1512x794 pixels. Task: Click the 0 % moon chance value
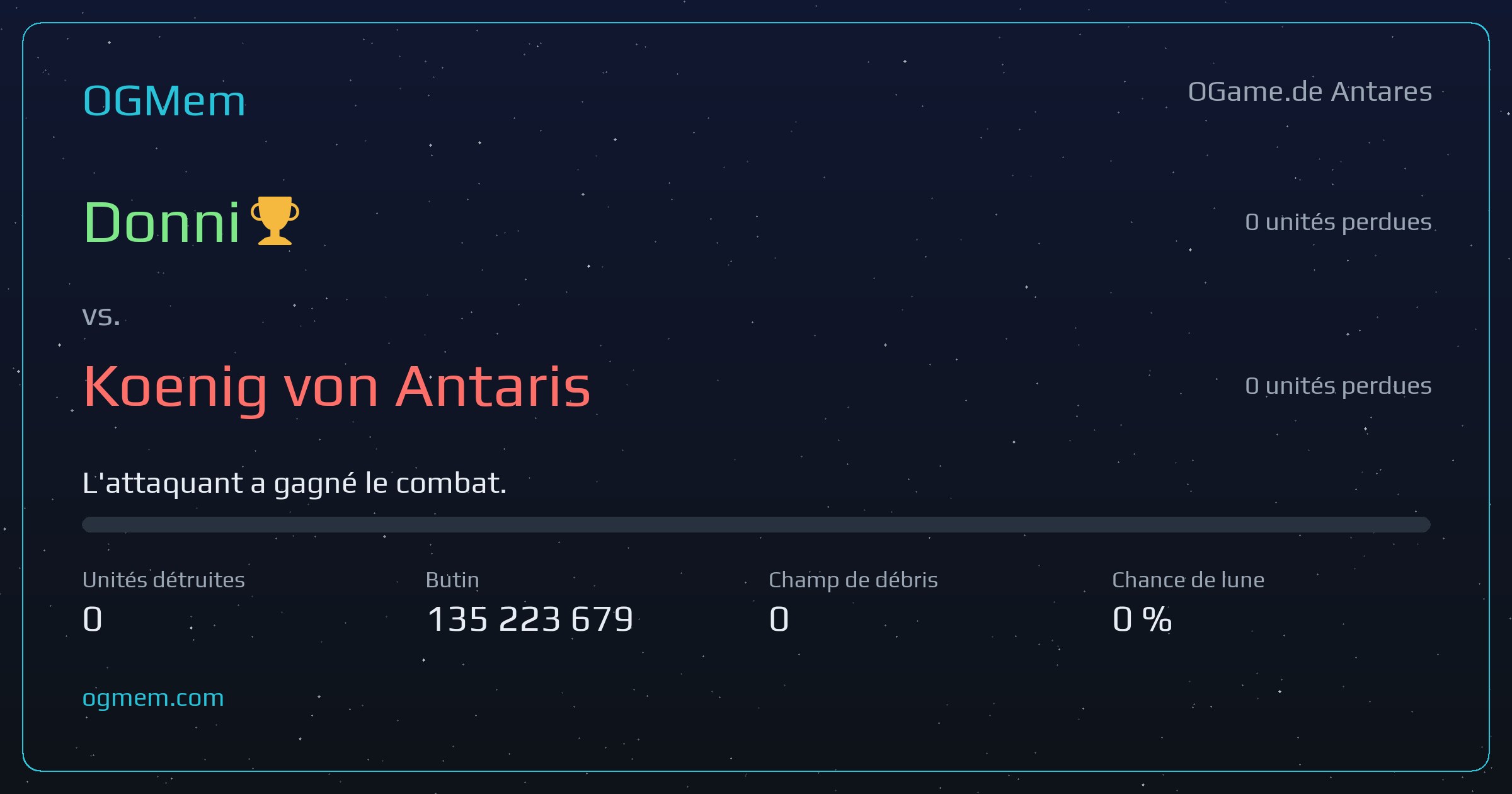click(1142, 619)
